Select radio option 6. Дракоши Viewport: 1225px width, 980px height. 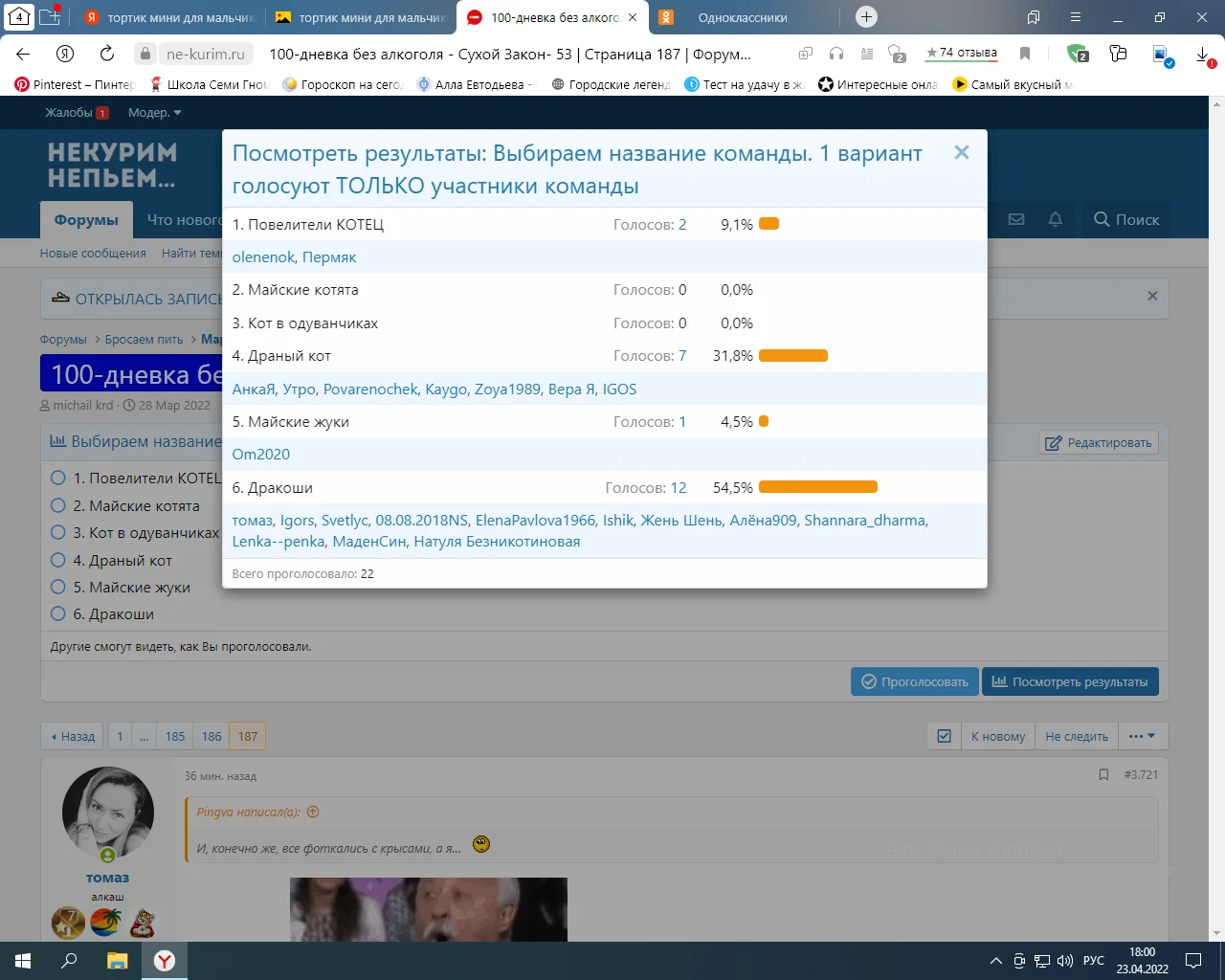[x=58, y=613]
